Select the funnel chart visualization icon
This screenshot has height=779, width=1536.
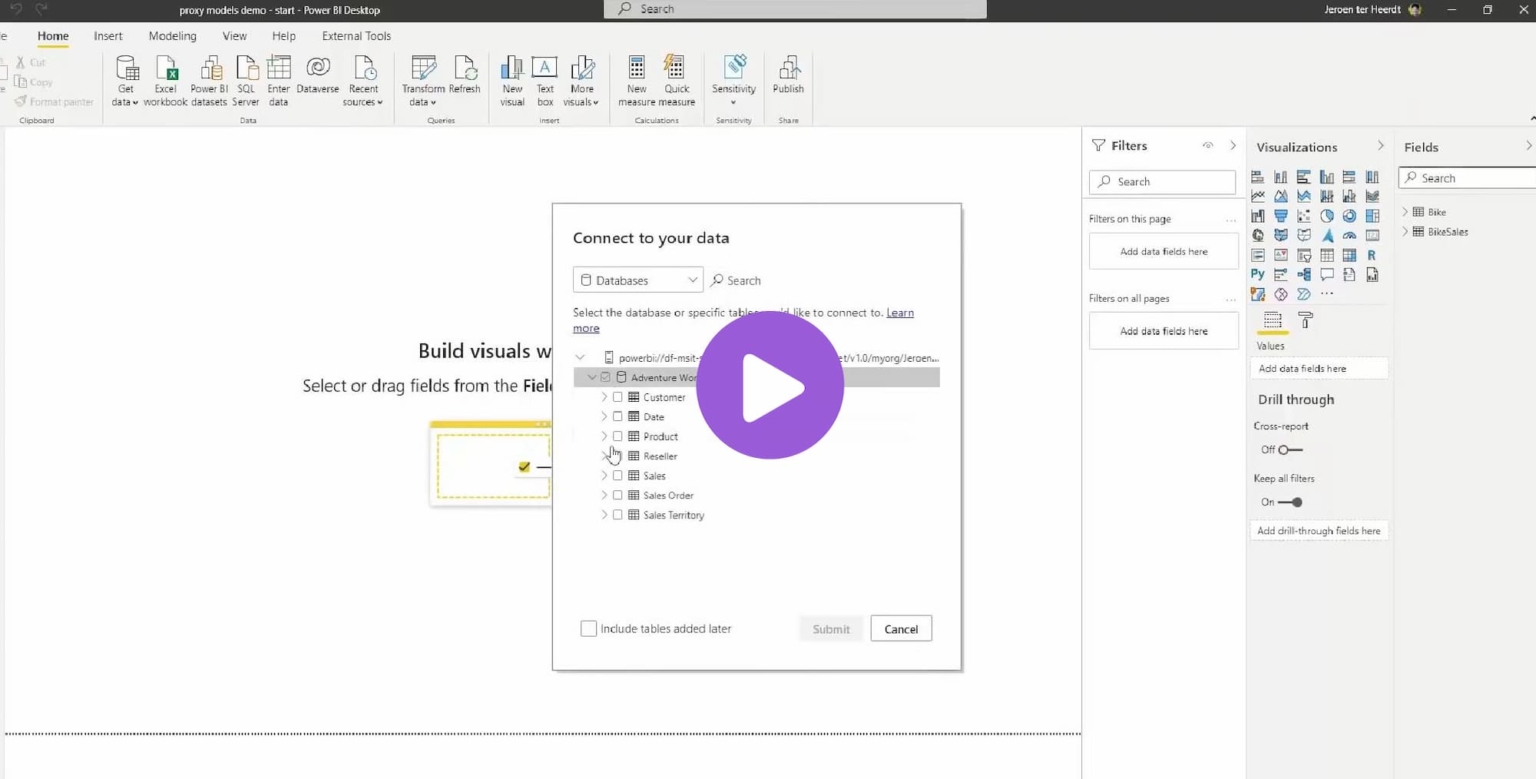1281,214
